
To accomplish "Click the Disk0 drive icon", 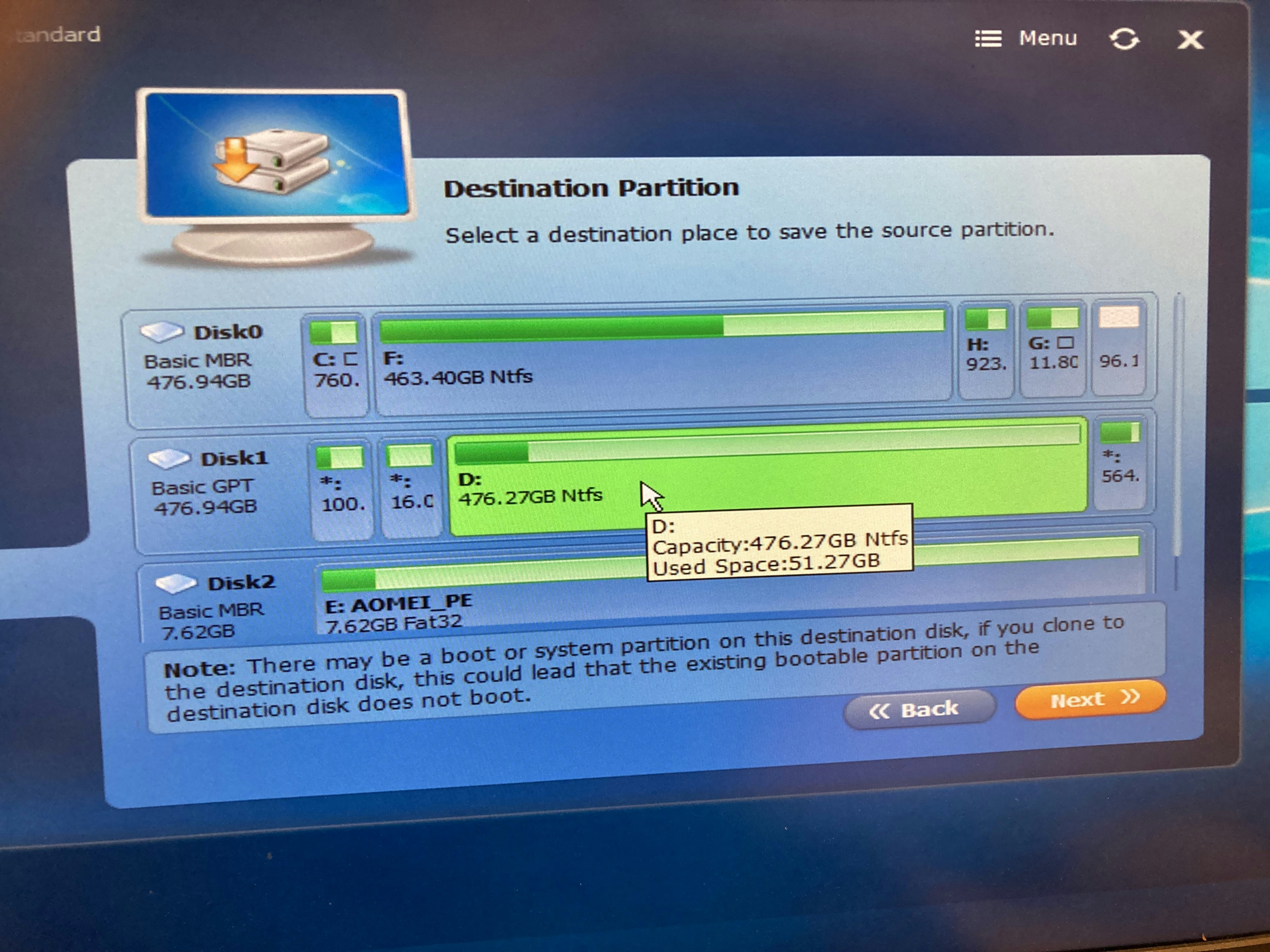I will 162,331.
